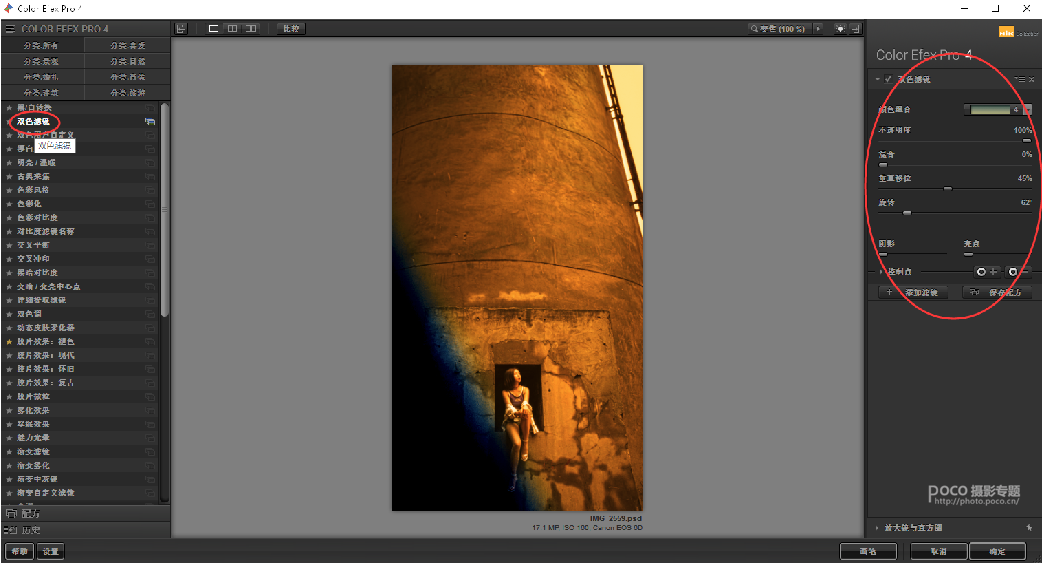
Task: Expand the 控制点 control points section
Action: pos(881,272)
